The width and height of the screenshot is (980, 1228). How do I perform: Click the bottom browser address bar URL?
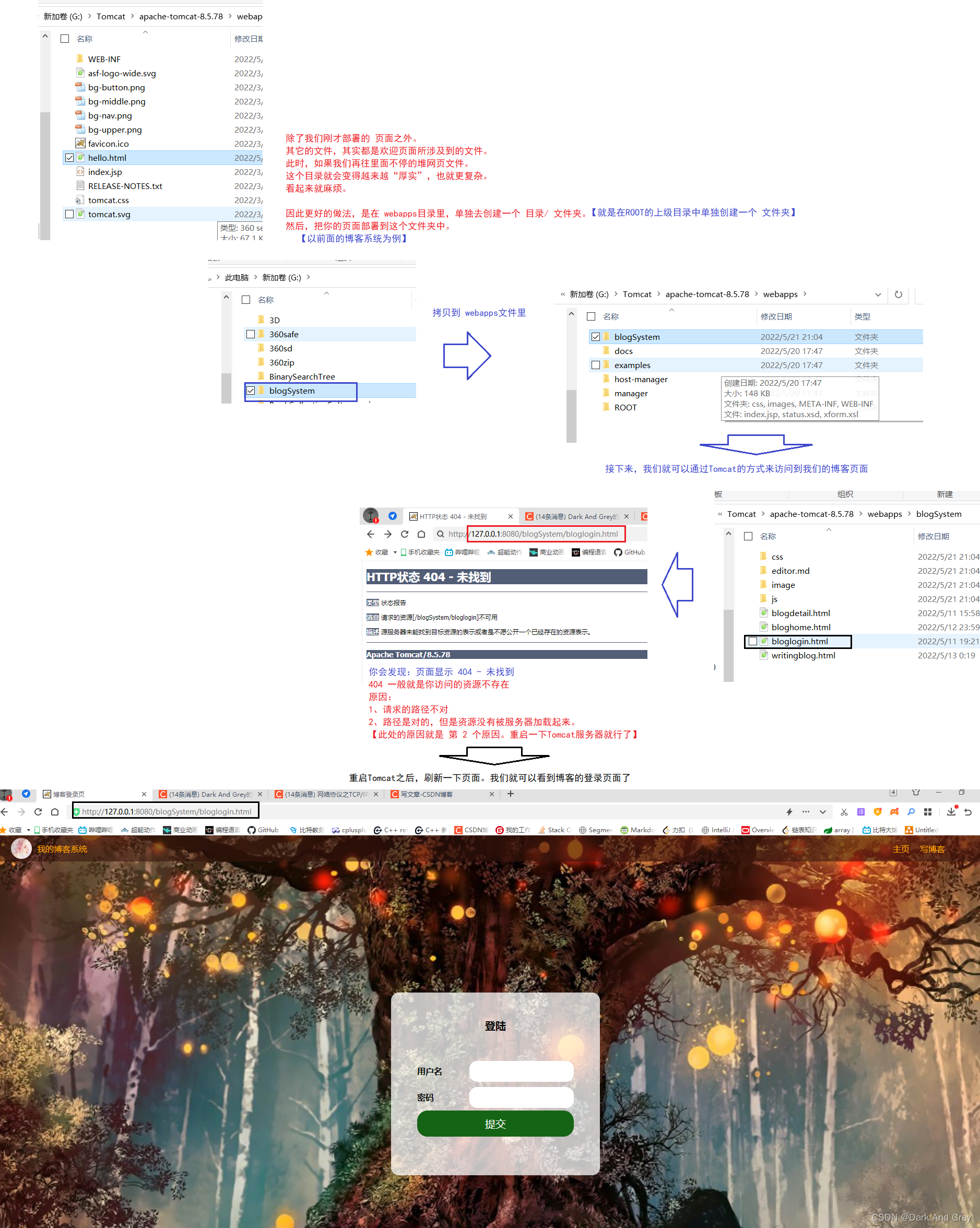click(x=166, y=812)
